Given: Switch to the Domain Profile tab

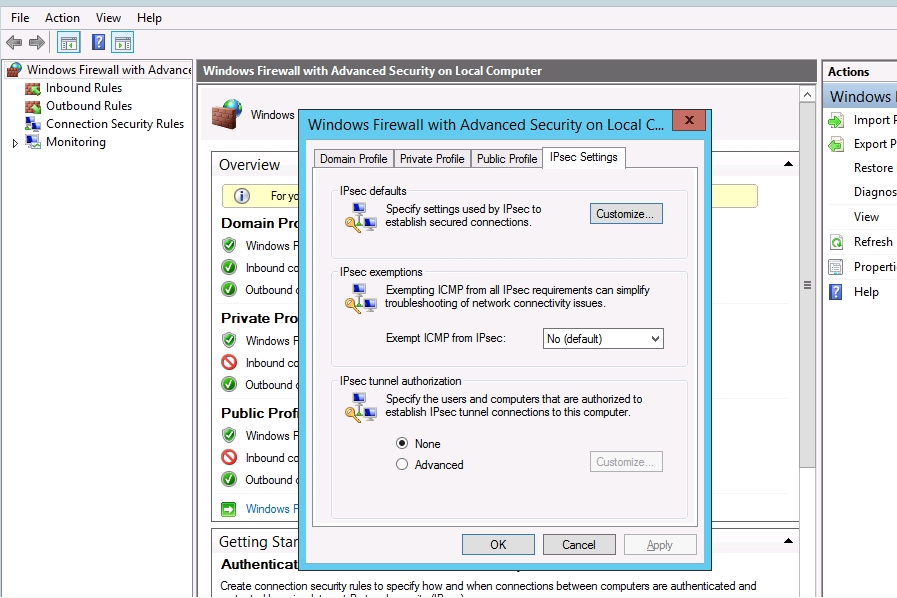Looking at the screenshot, I should click(x=354, y=159).
